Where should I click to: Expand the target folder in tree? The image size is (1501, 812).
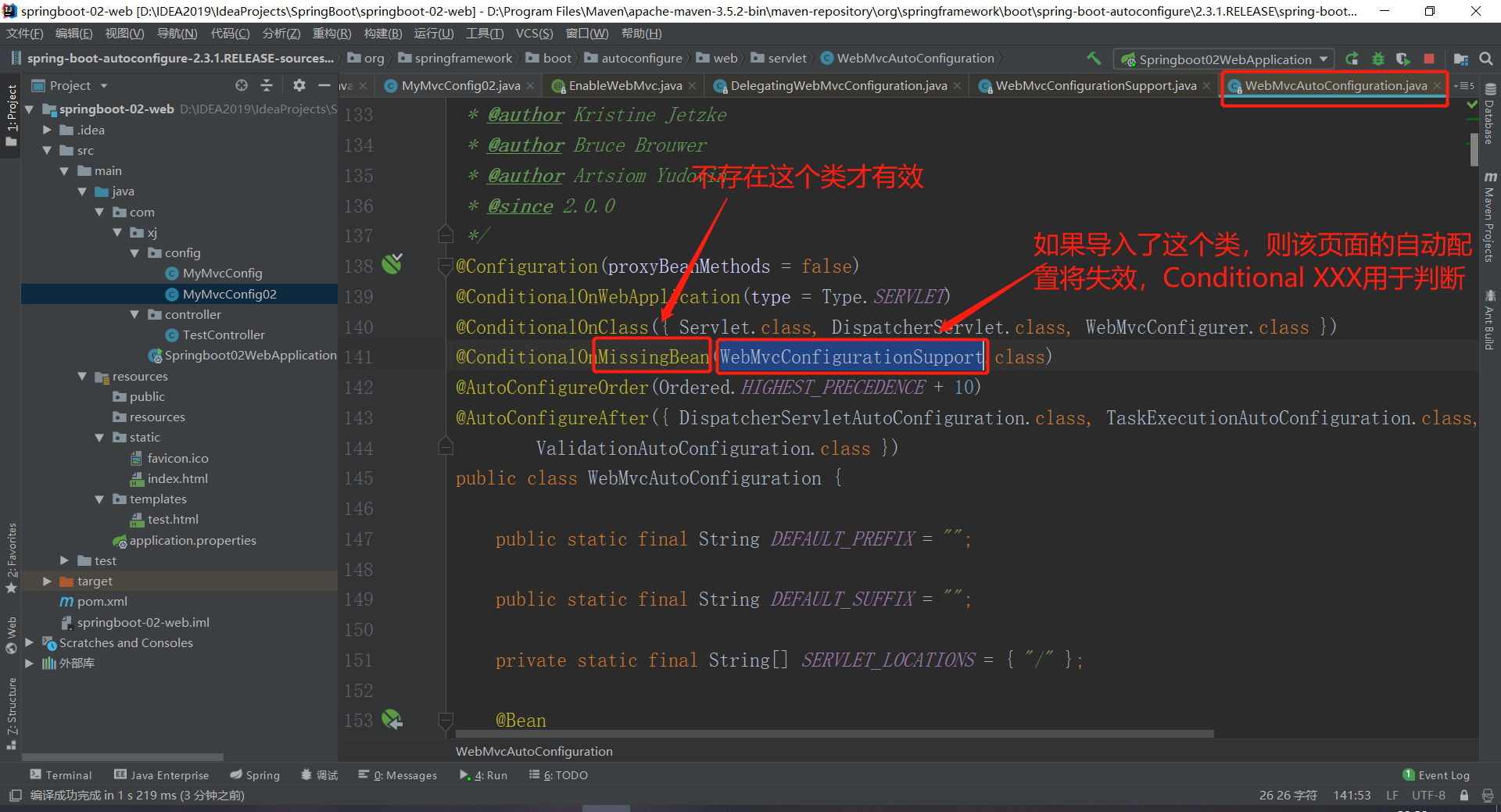click(x=47, y=581)
